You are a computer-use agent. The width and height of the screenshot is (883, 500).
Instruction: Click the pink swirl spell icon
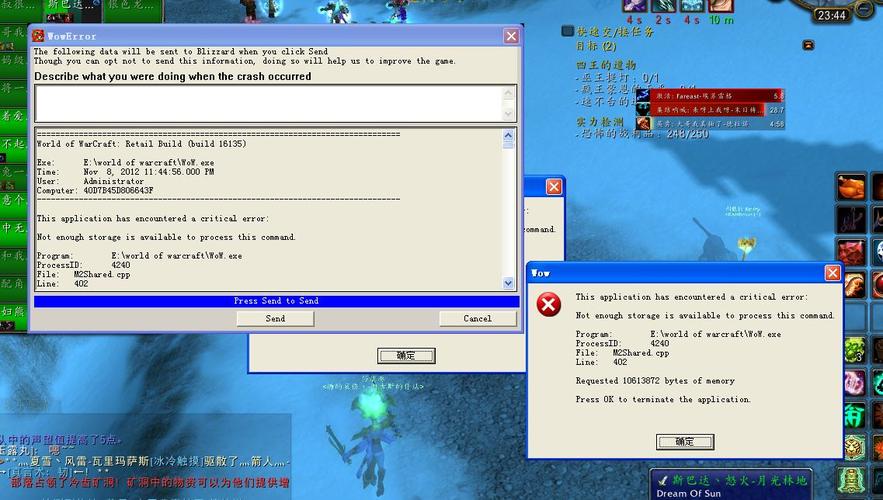coord(854,382)
